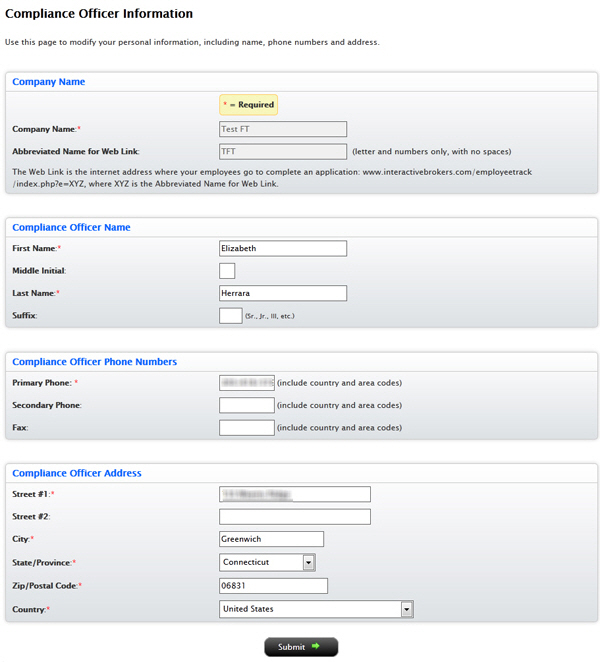The width and height of the screenshot is (600, 662).
Task: Open the State/Province dropdown
Action: tap(267, 562)
